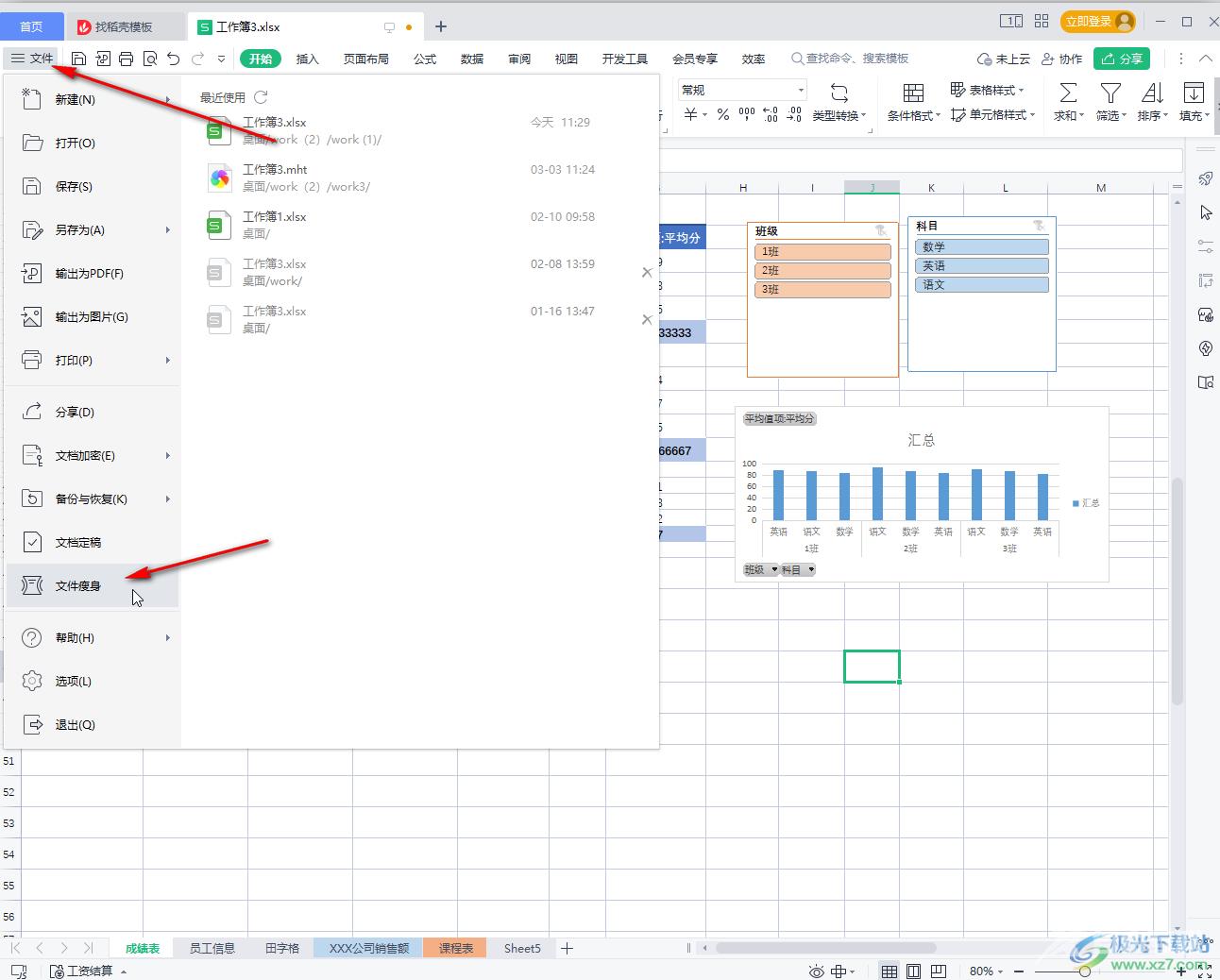This screenshot has width=1220, height=980.
Task: Click the print icon in quick toolbar
Action: click(x=127, y=59)
